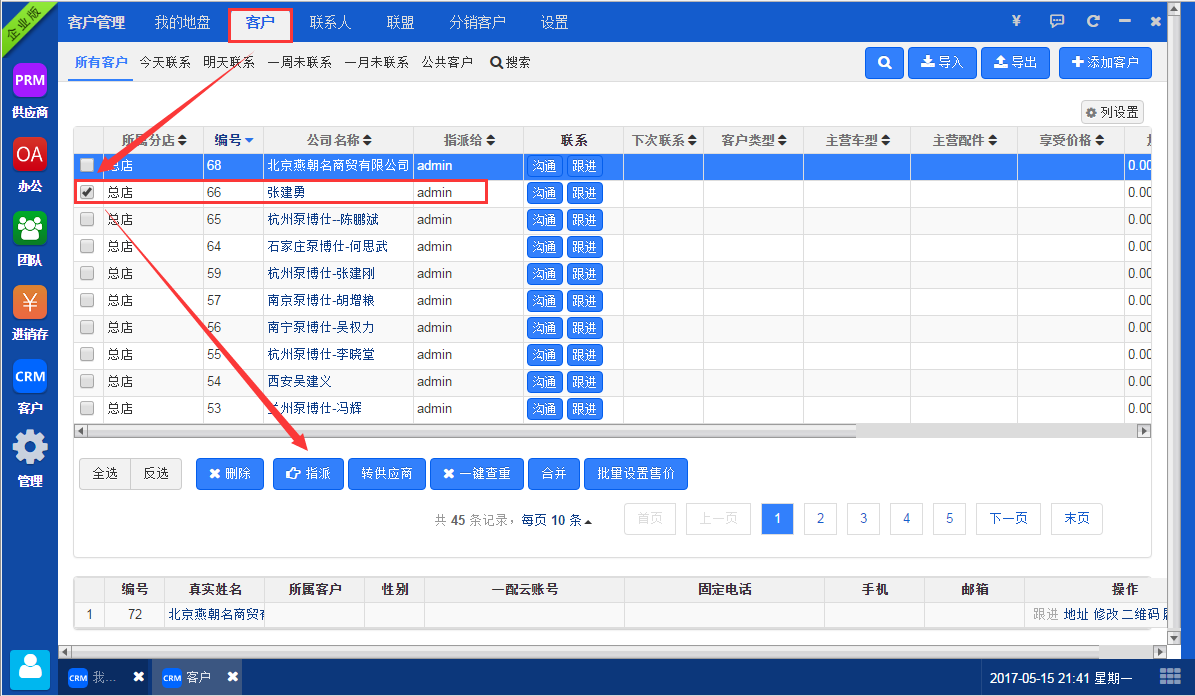Click the 添加客户 add customer button
Screen dimensions: 1195x696
pyautogui.click(x=1105, y=62)
